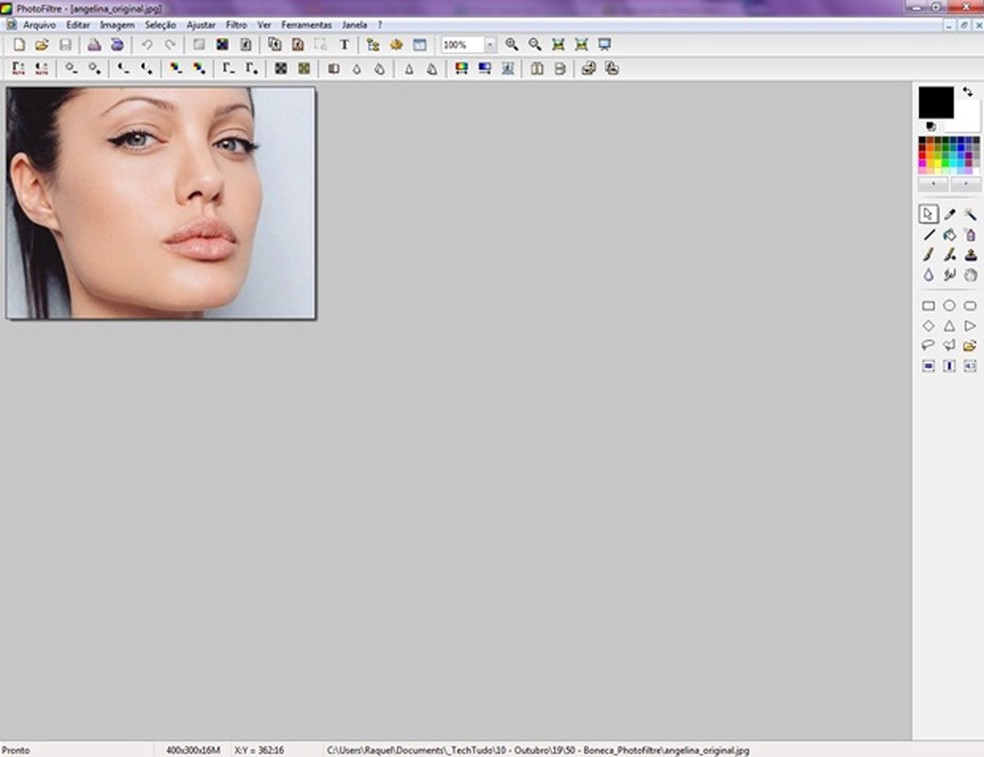Open a file with the folder icon

[42, 45]
